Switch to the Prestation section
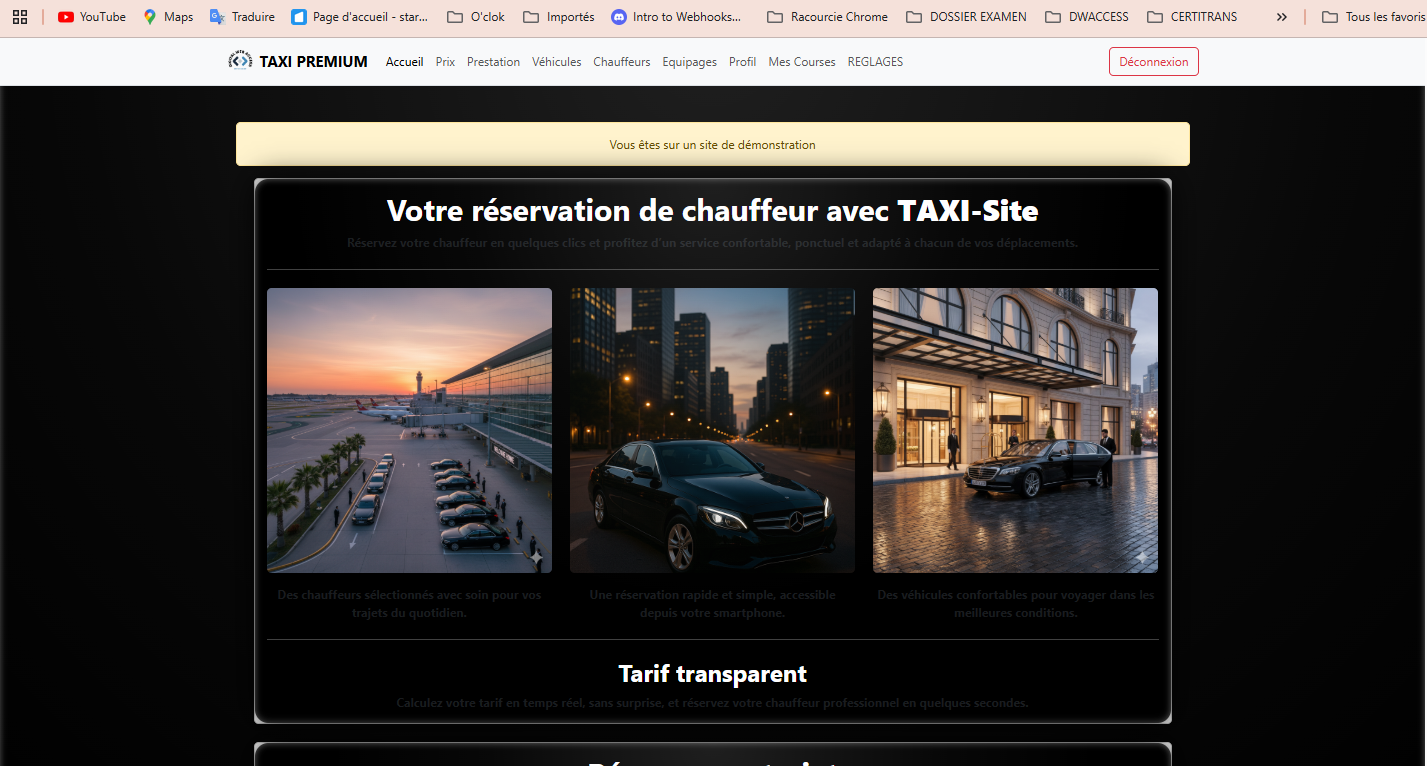The height and width of the screenshot is (766, 1427). pos(493,61)
